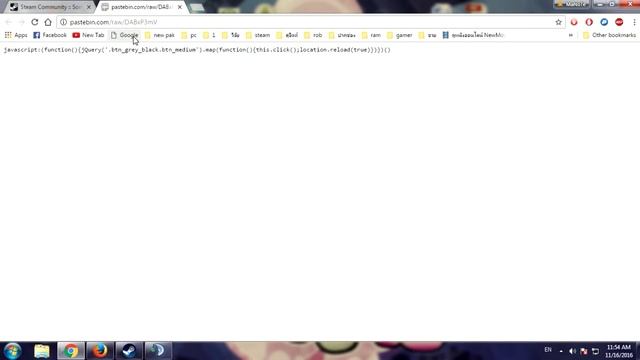640x360 pixels.
Task: Open the crescent-moon app next to Steam in the taskbar
Action: click(158, 351)
